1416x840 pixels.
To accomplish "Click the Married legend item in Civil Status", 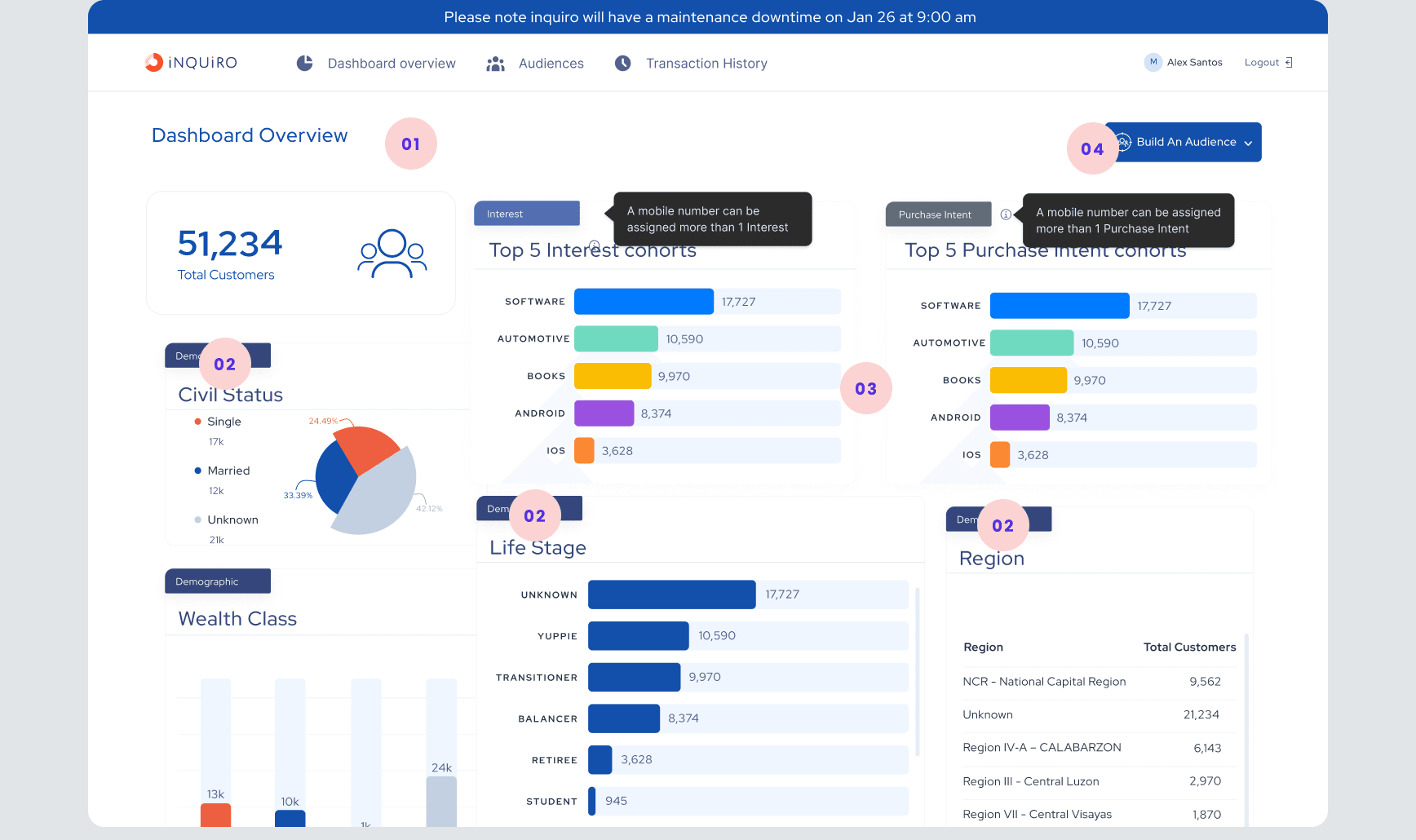I will point(222,471).
